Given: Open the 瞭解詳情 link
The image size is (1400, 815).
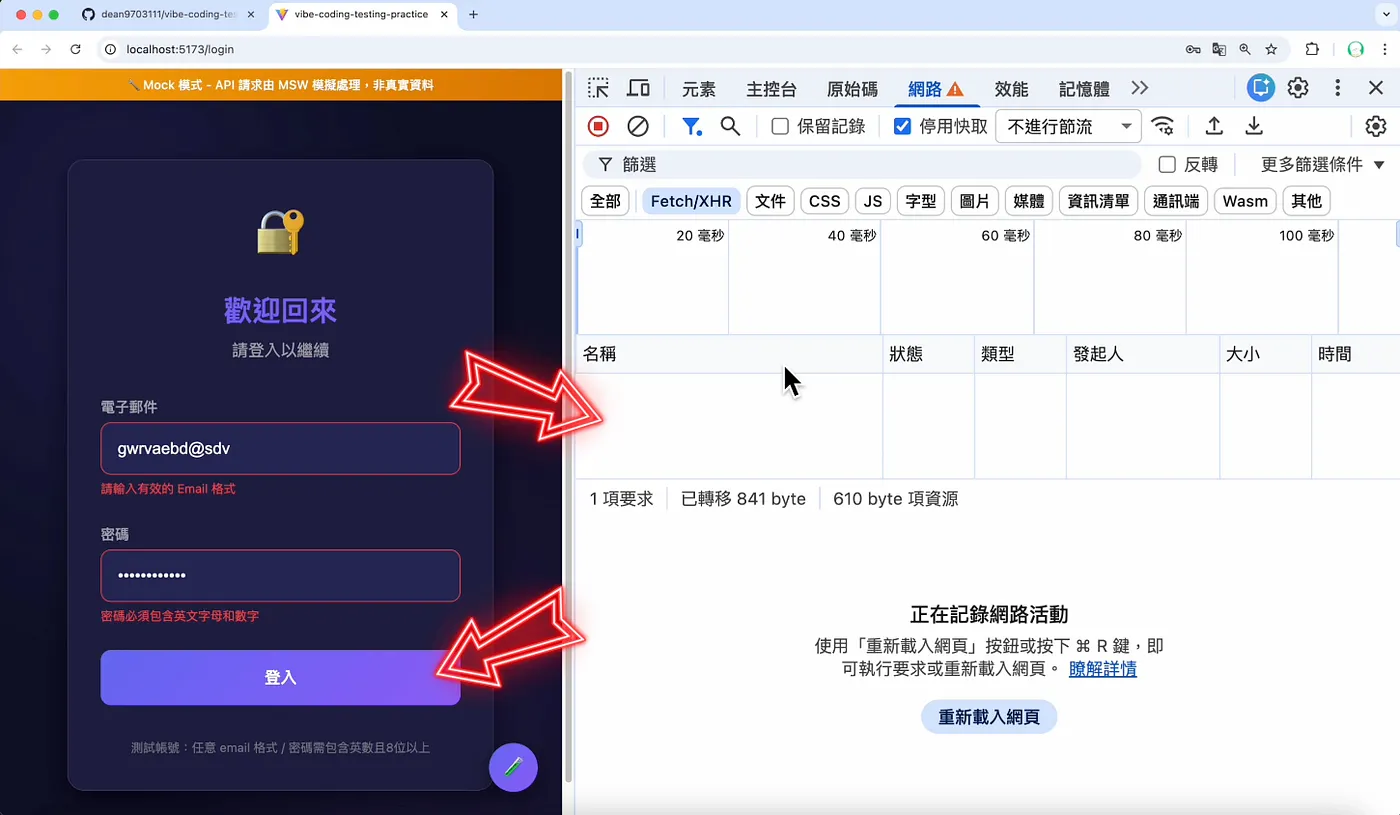Looking at the screenshot, I should [1103, 669].
